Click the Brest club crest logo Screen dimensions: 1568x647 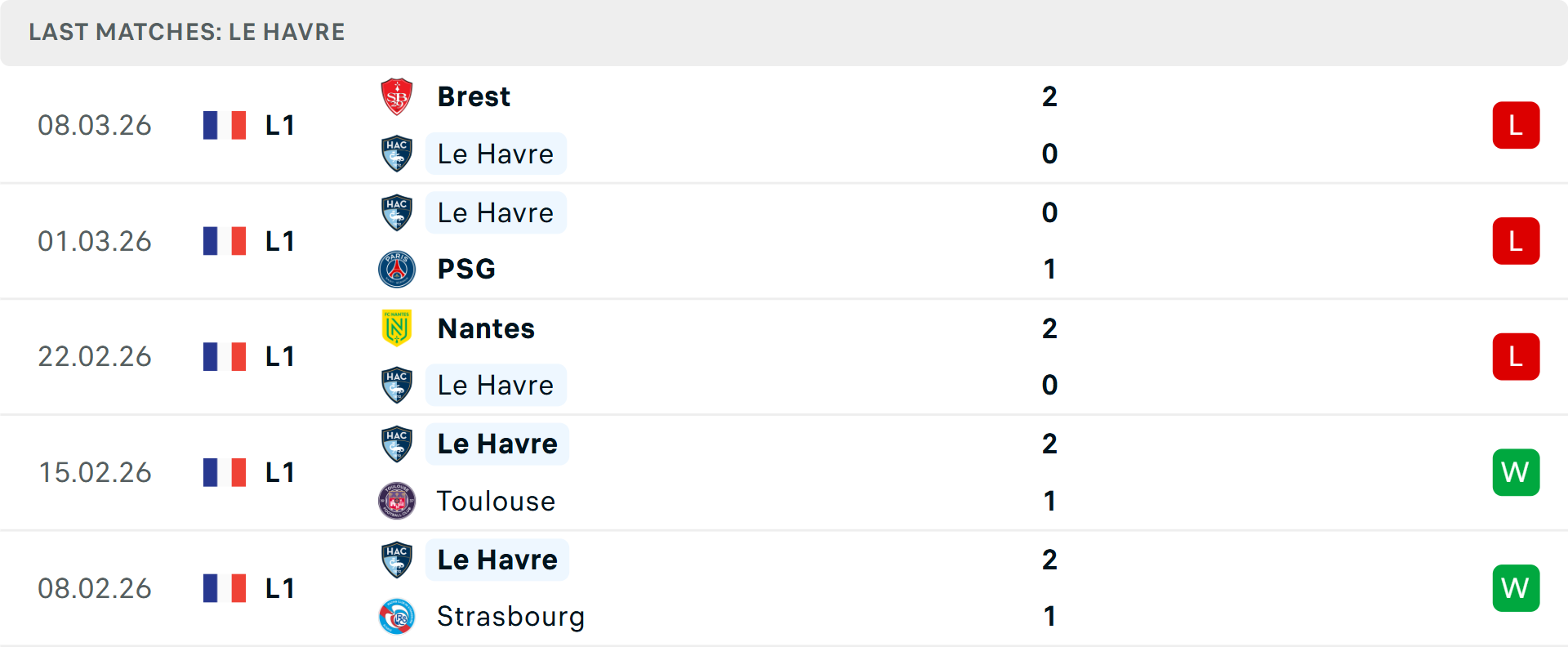click(x=397, y=95)
